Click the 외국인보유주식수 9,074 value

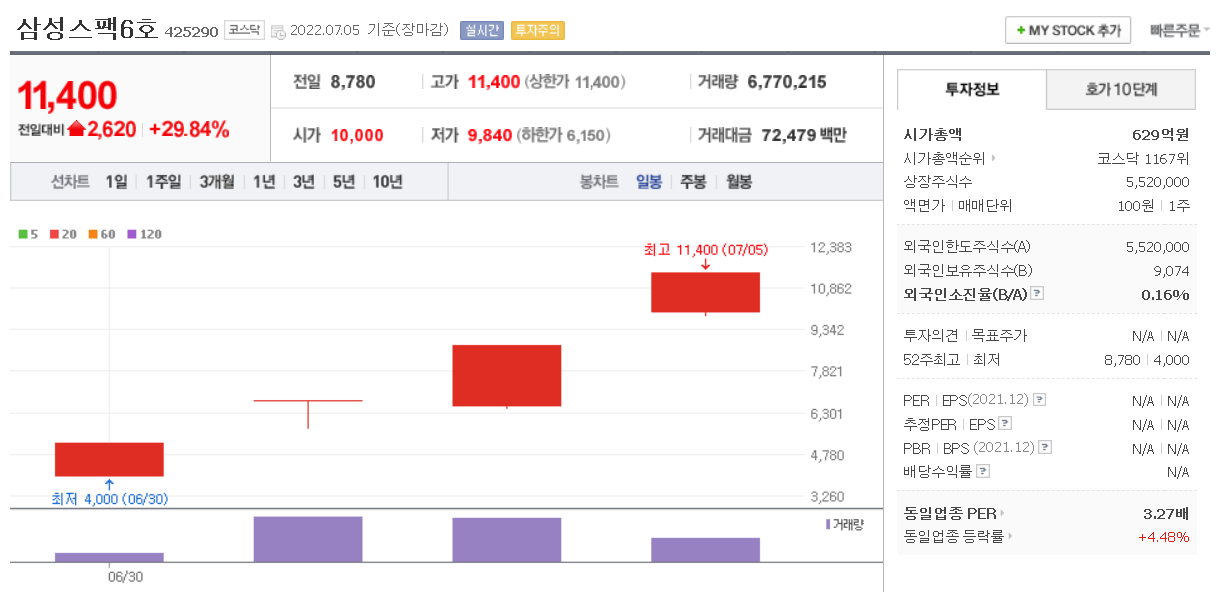coord(1171,270)
